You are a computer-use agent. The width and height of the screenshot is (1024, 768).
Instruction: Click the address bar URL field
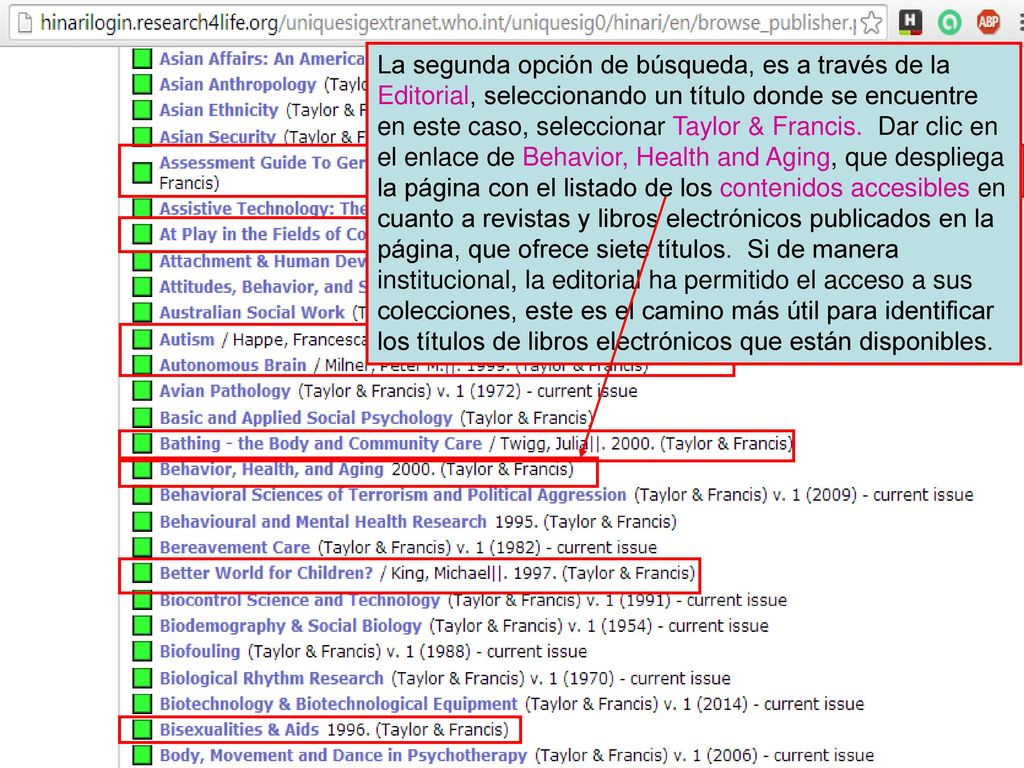point(447,23)
